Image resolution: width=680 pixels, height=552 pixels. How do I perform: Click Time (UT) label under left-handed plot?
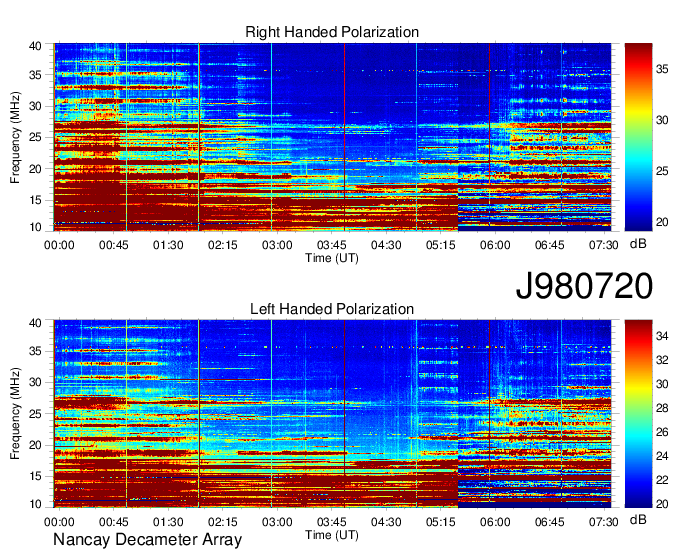click(x=332, y=535)
